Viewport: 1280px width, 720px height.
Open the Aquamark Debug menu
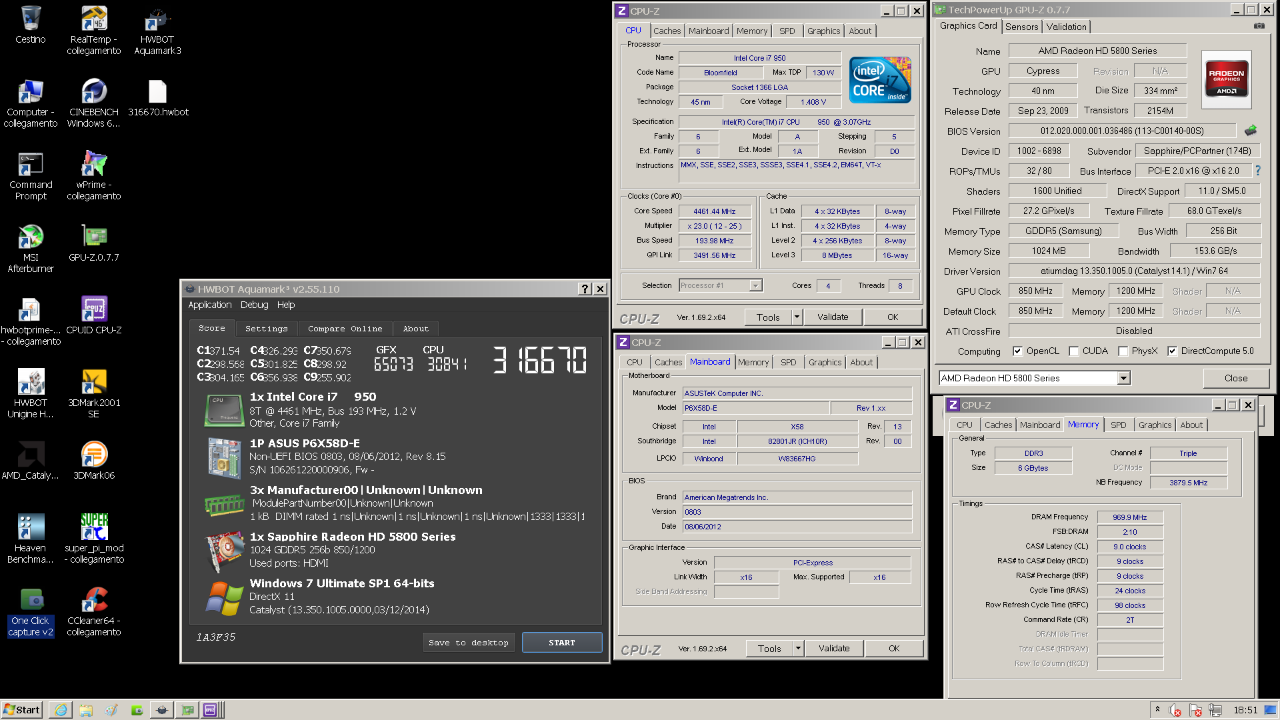pyautogui.click(x=254, y=305)
